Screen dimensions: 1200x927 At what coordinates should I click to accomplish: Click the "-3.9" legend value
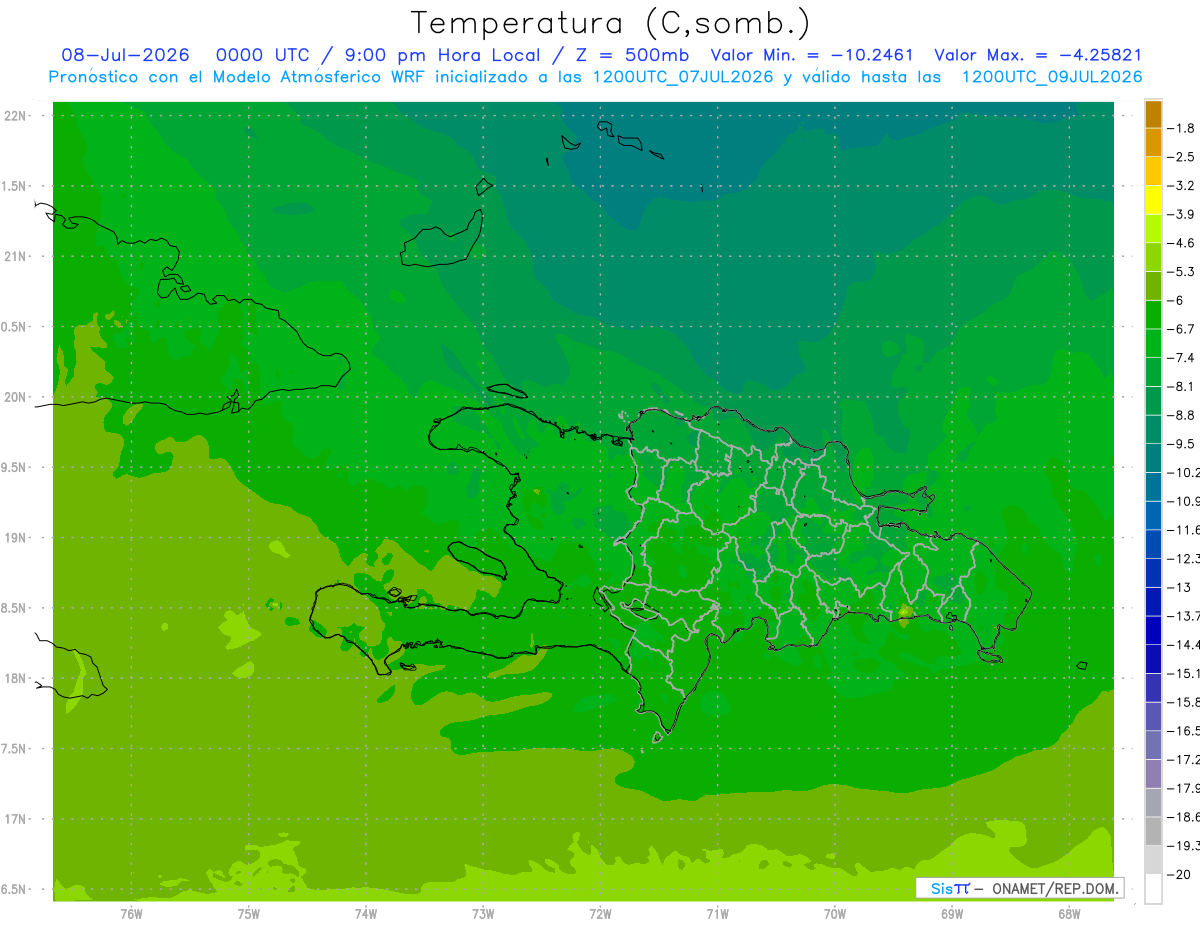point(1181,214)
